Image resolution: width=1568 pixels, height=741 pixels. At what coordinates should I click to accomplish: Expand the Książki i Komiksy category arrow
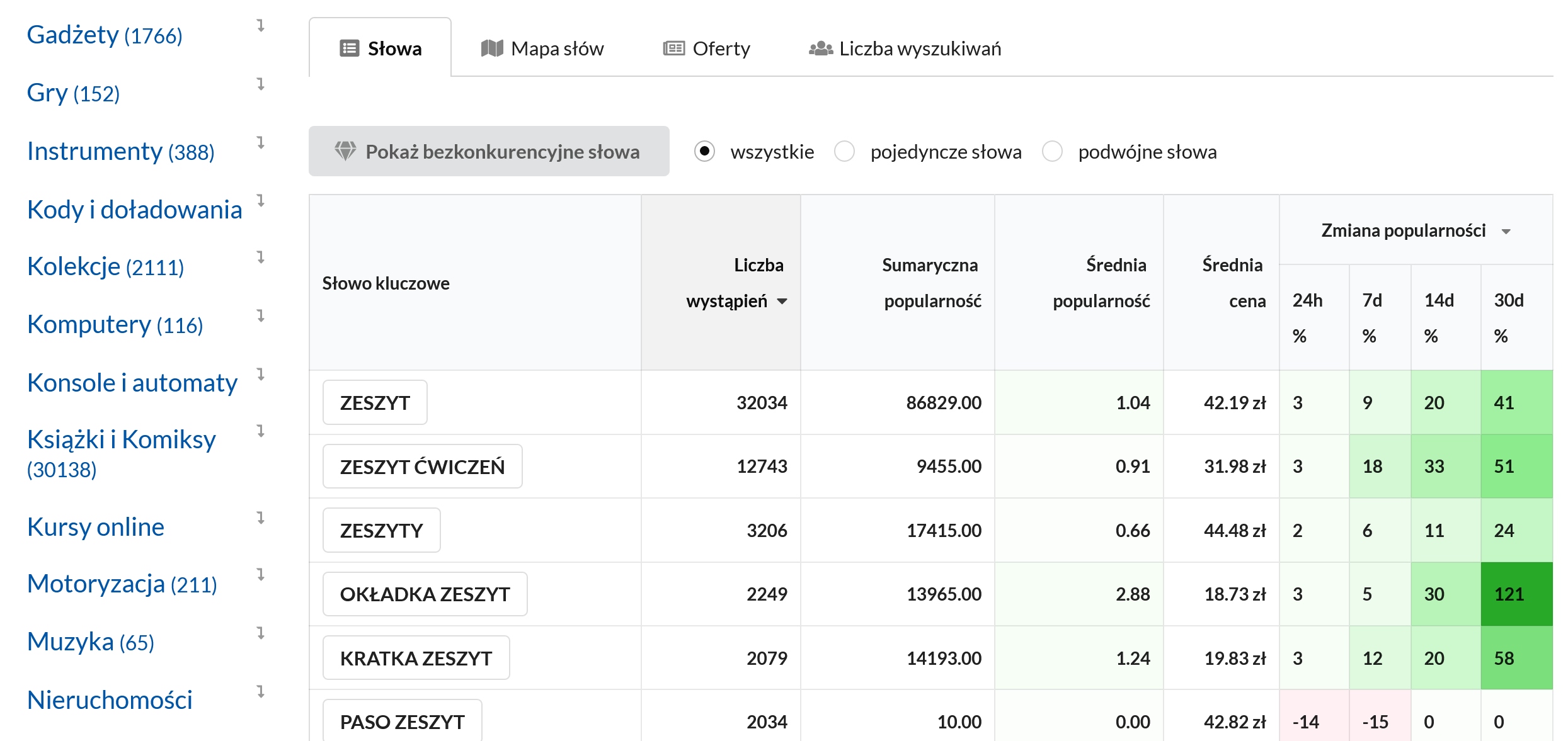click(260, 431)
